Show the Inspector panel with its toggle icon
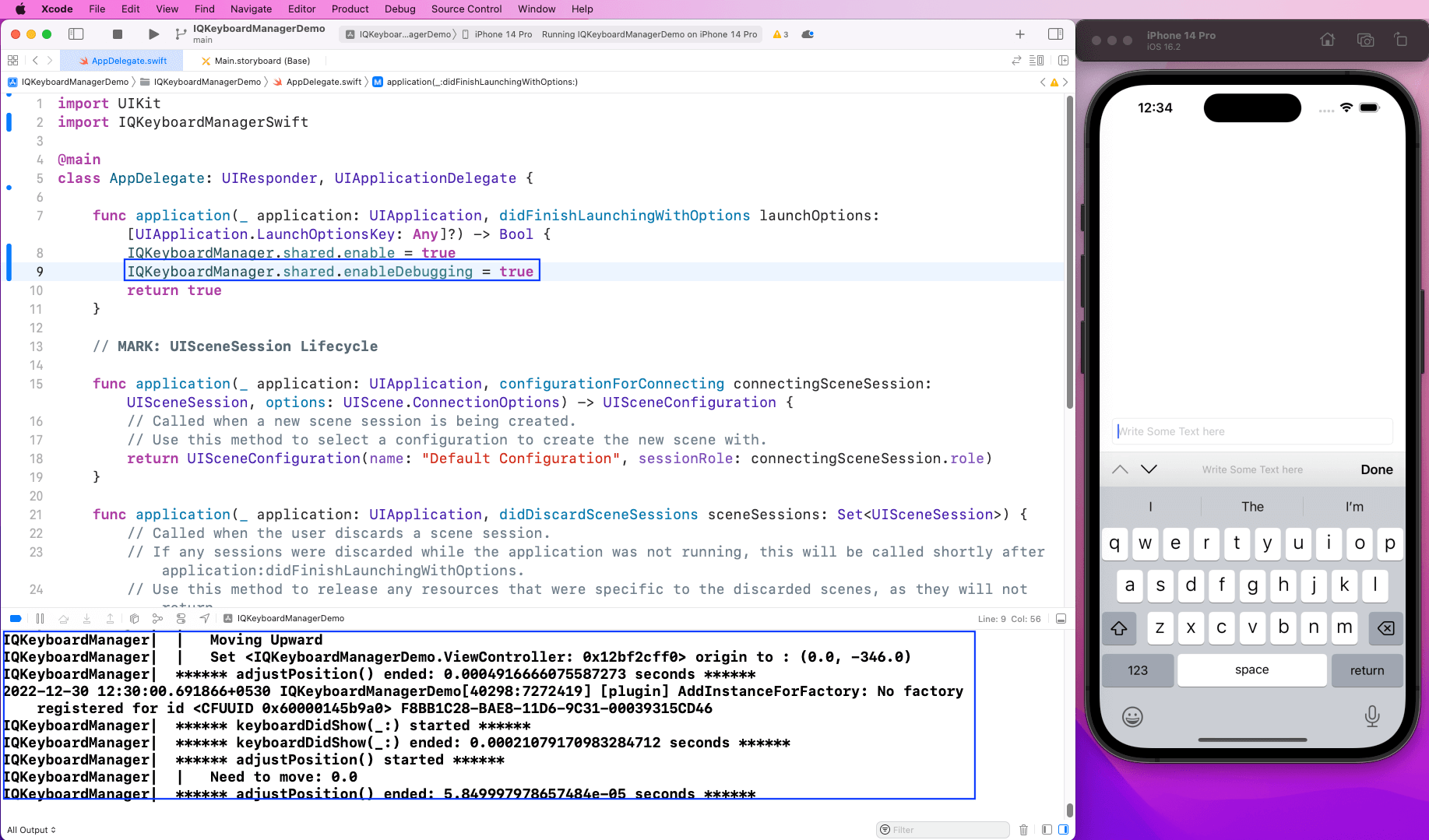Image resolution: width=1429 pixels, height=840 pixels. (x=1056, y=34)
